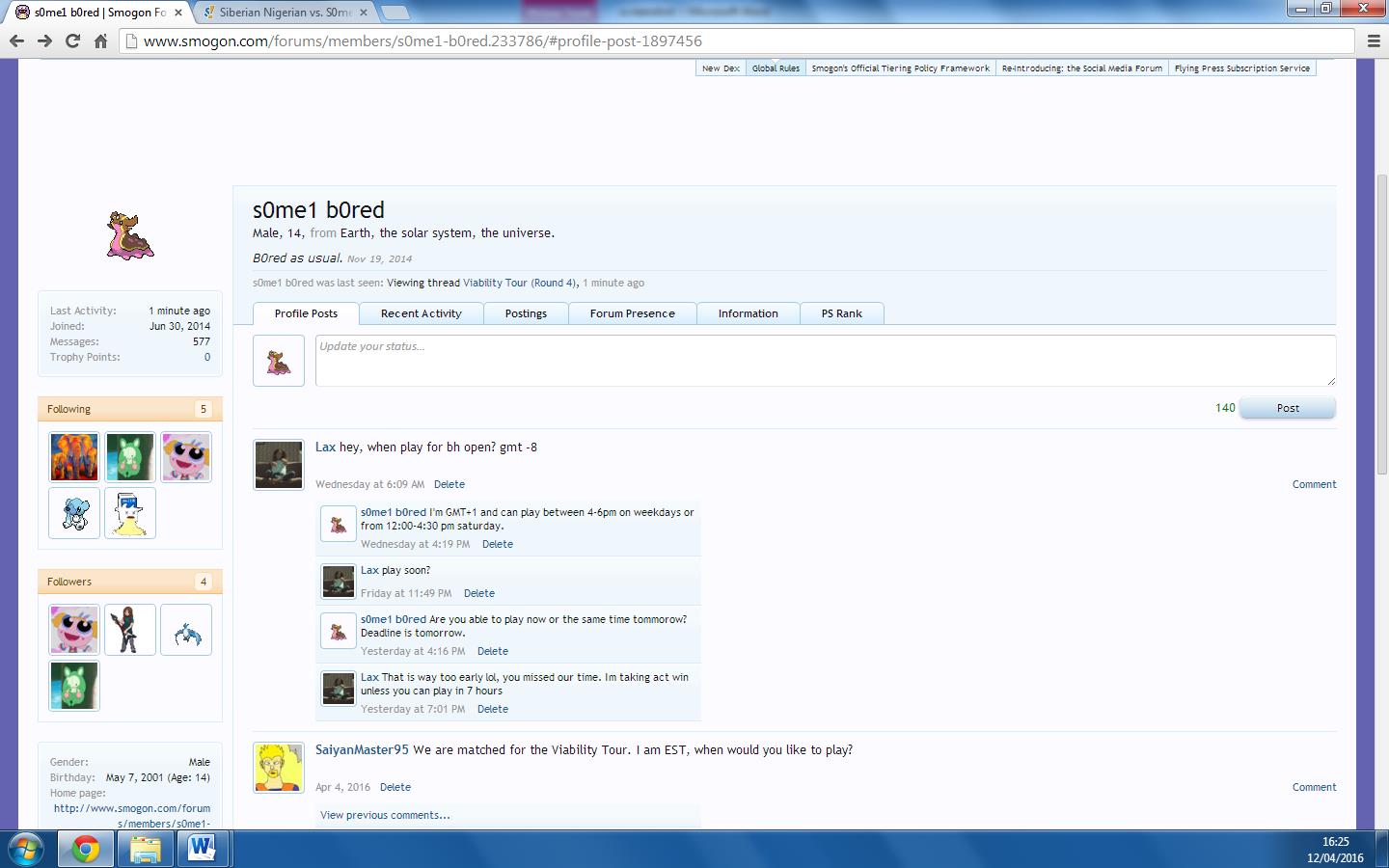Delete the Wednesday 4:19 PM comment
Image resolution: width=1389 pixels, height=868 pixels.
pyautogui.click(x=498, y=544)
